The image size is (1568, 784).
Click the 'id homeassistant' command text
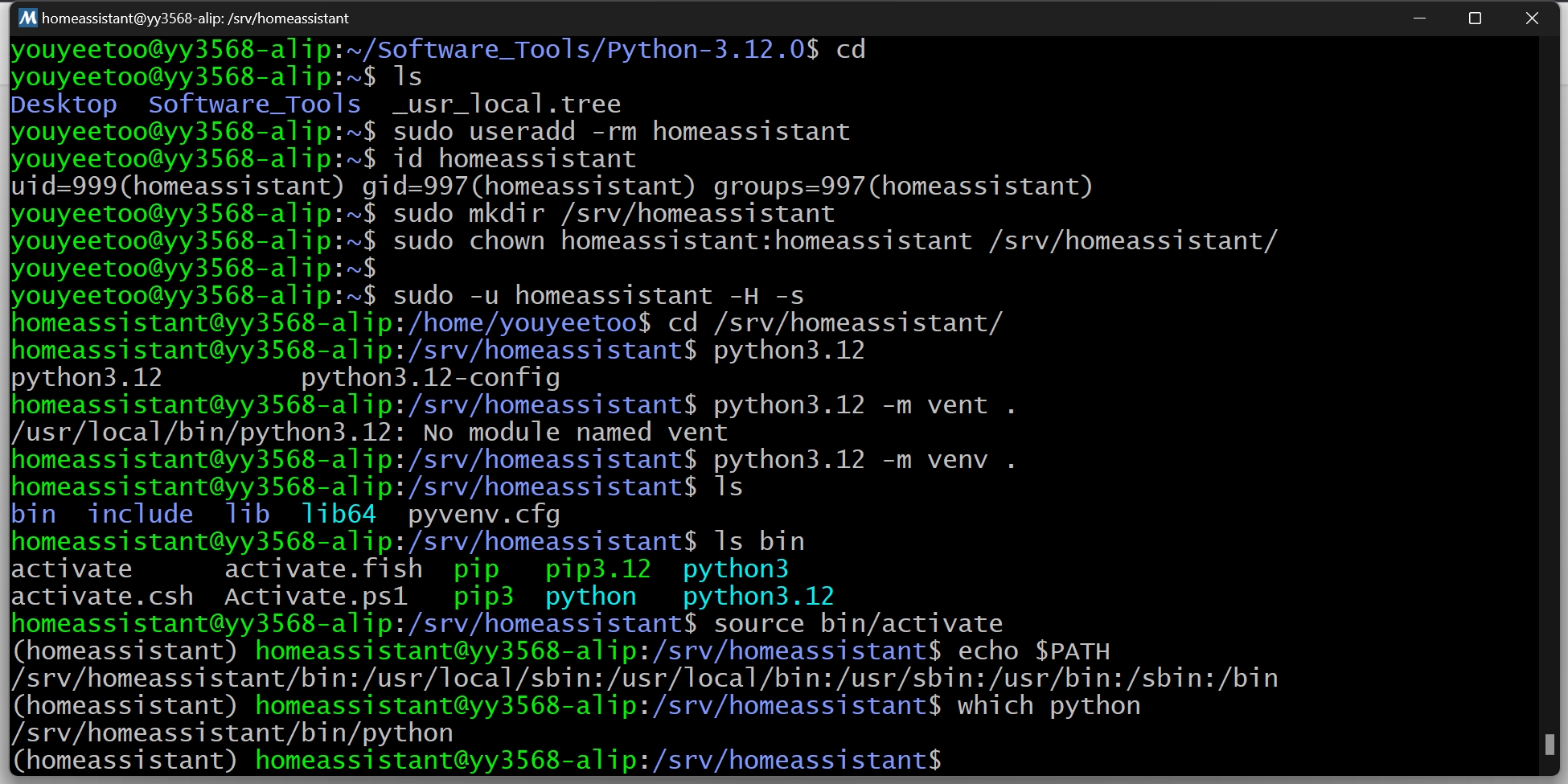(x=514, y=158)
